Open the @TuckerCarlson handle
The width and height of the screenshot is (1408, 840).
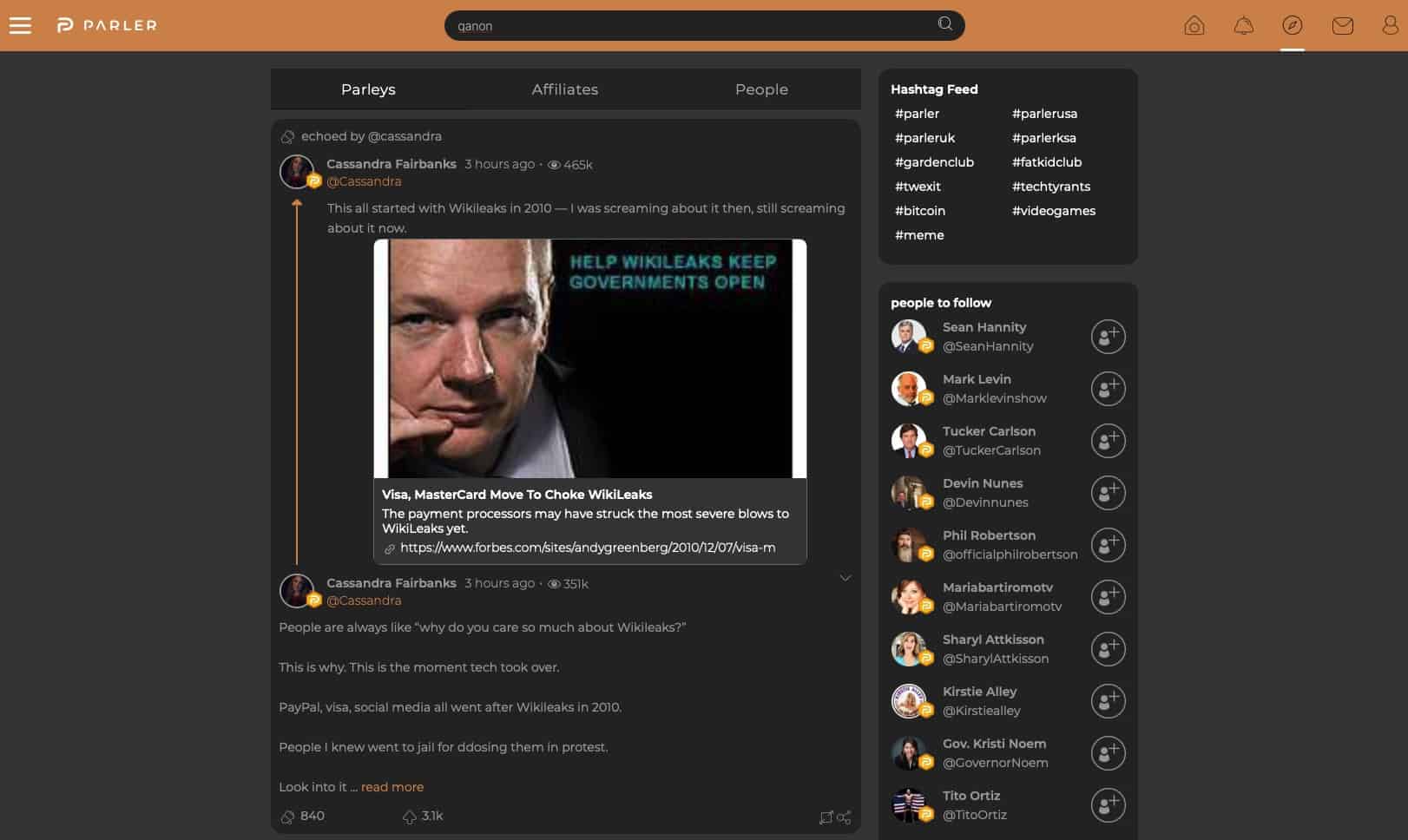pyautogui.click(x=991, y=450)
